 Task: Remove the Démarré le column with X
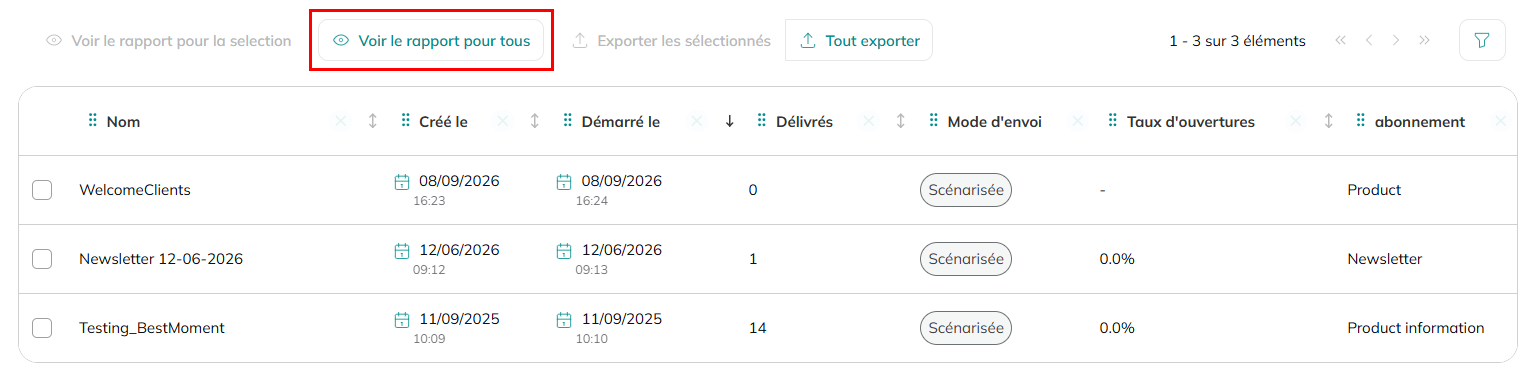click(697, 121)
